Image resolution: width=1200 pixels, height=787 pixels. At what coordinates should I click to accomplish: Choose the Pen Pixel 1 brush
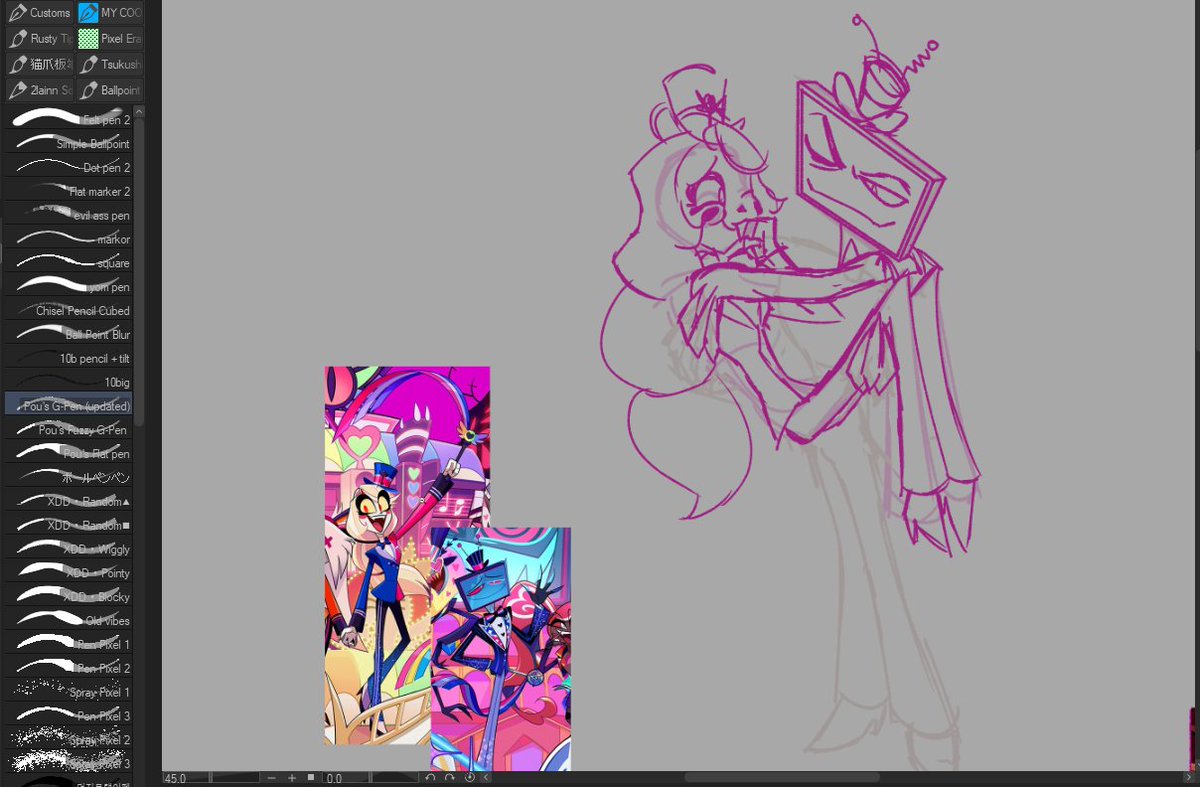[x=68, y=644]
